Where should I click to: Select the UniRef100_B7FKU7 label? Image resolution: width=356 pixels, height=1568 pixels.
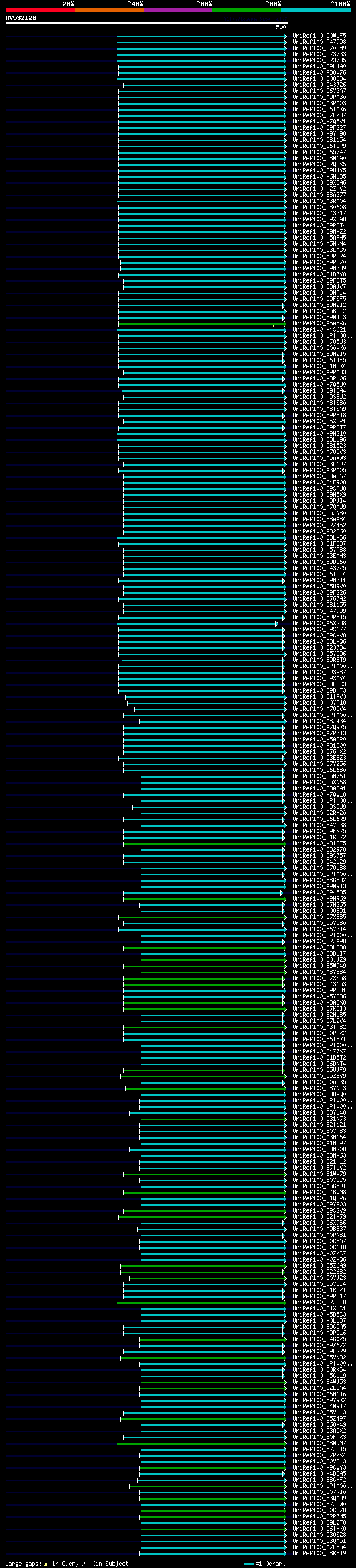point(319,115)
